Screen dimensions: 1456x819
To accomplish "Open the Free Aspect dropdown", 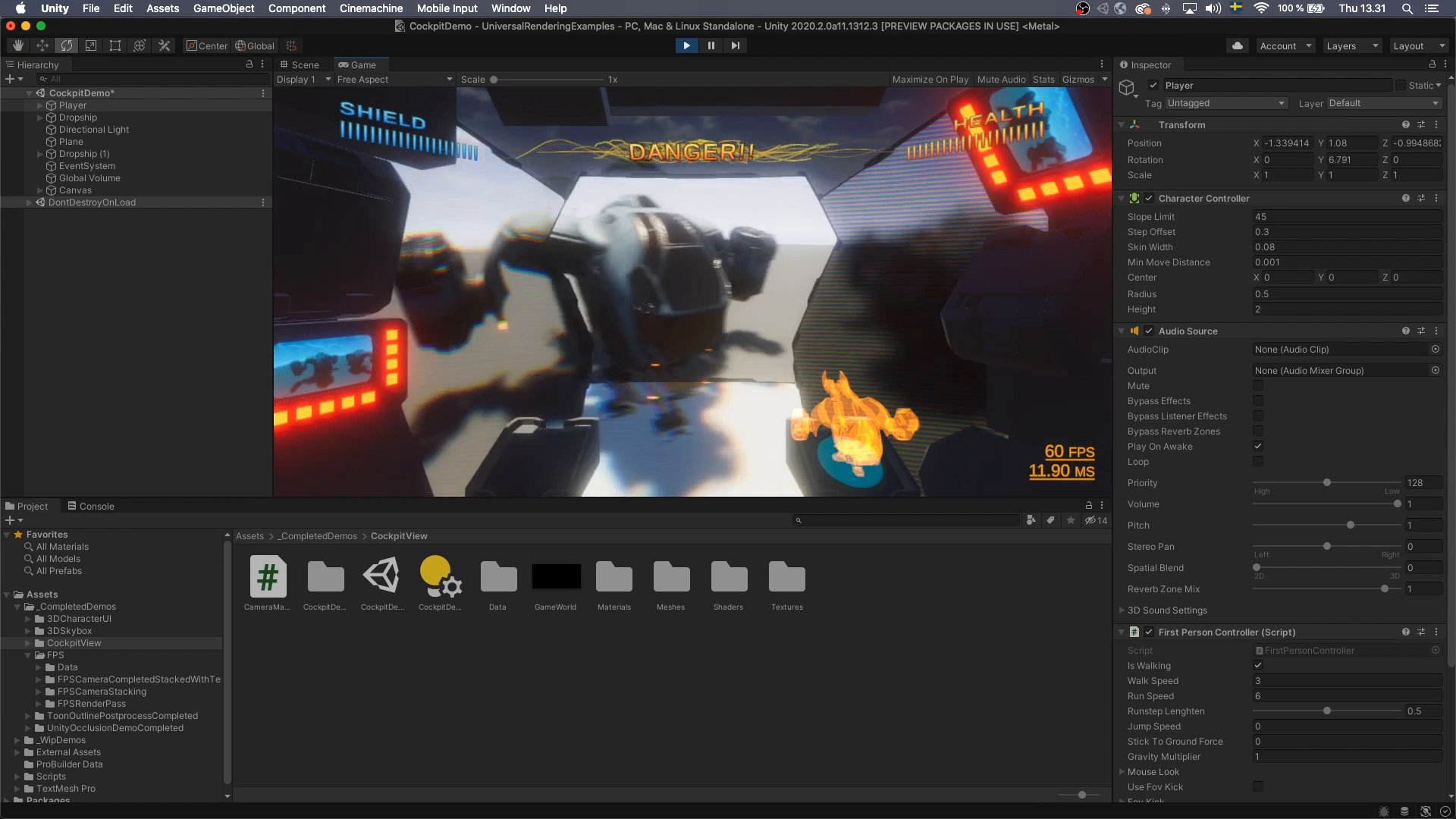I will [x=394, y=79].
